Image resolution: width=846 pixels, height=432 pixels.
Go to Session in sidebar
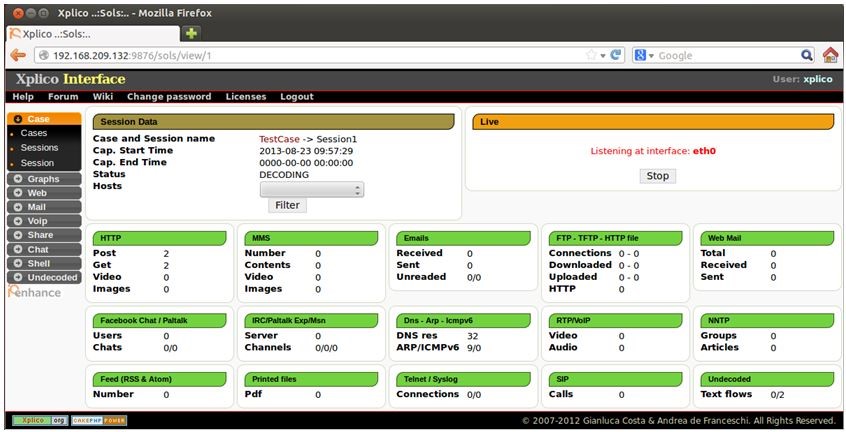(37, 163)
